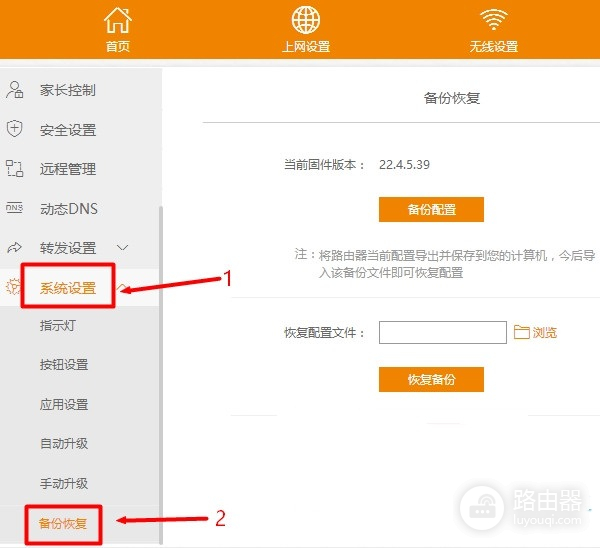Click the sidebar vertical scrollbar

[x=161, y=375]
